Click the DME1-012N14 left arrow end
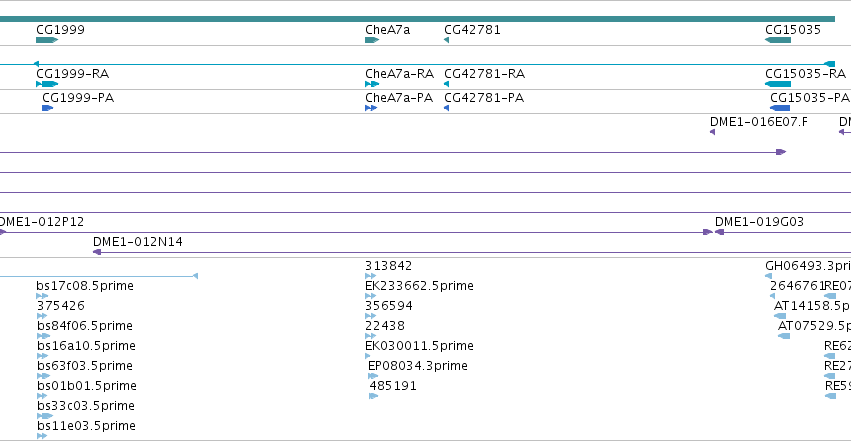Image resolution: width=851 pixels, height=441 pixels. click(x=97, y=252)
